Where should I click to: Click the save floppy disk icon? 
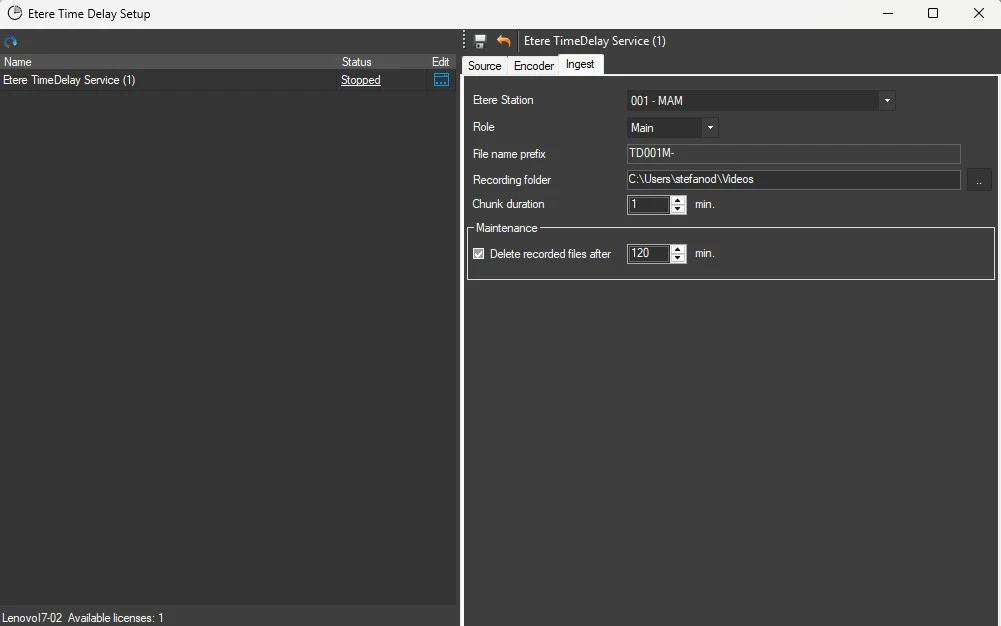[480, 41]
